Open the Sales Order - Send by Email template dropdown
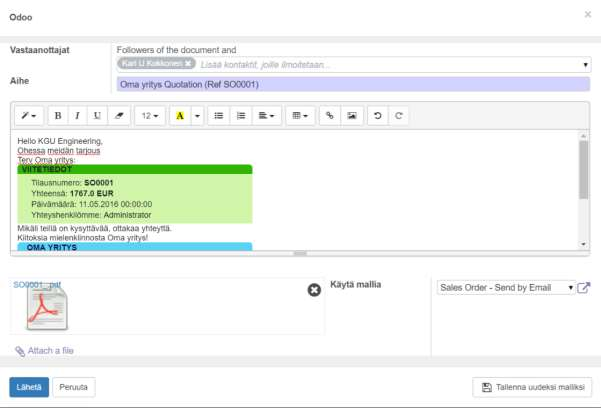Viewport: 601px width, 408px height. tap(506, 288)
